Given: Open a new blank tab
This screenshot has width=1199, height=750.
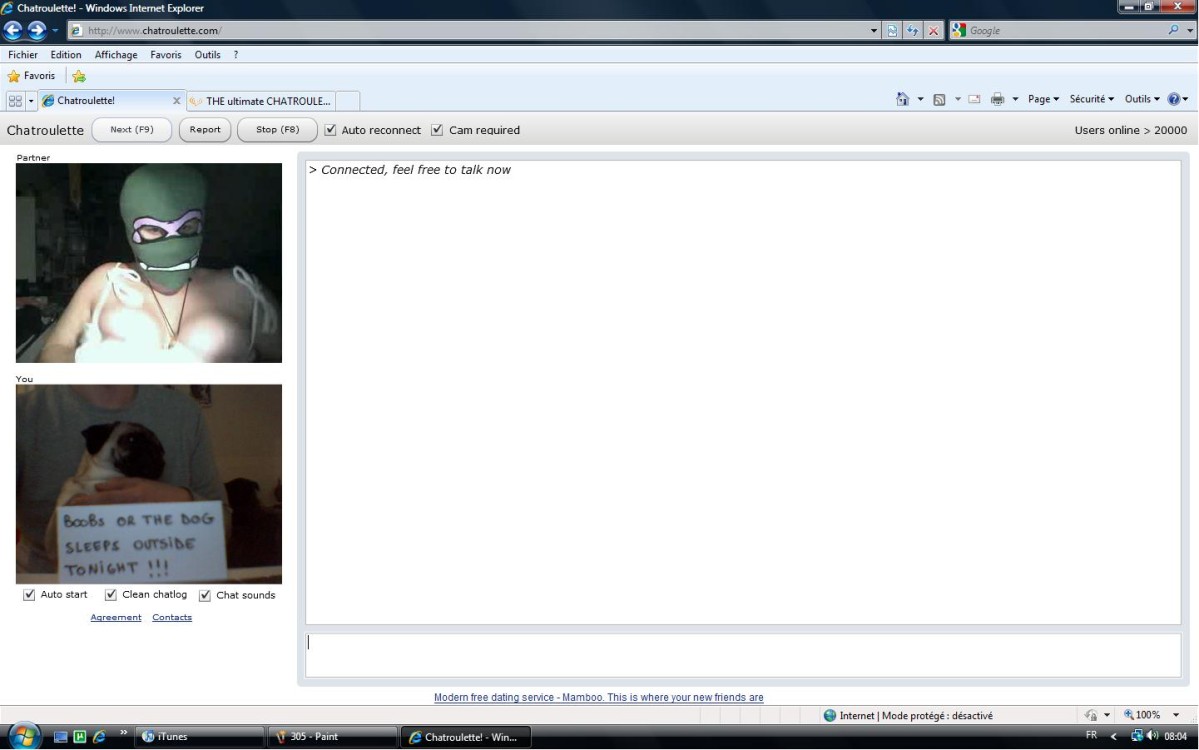Looking at the screenshot, I should pos(348,101).
